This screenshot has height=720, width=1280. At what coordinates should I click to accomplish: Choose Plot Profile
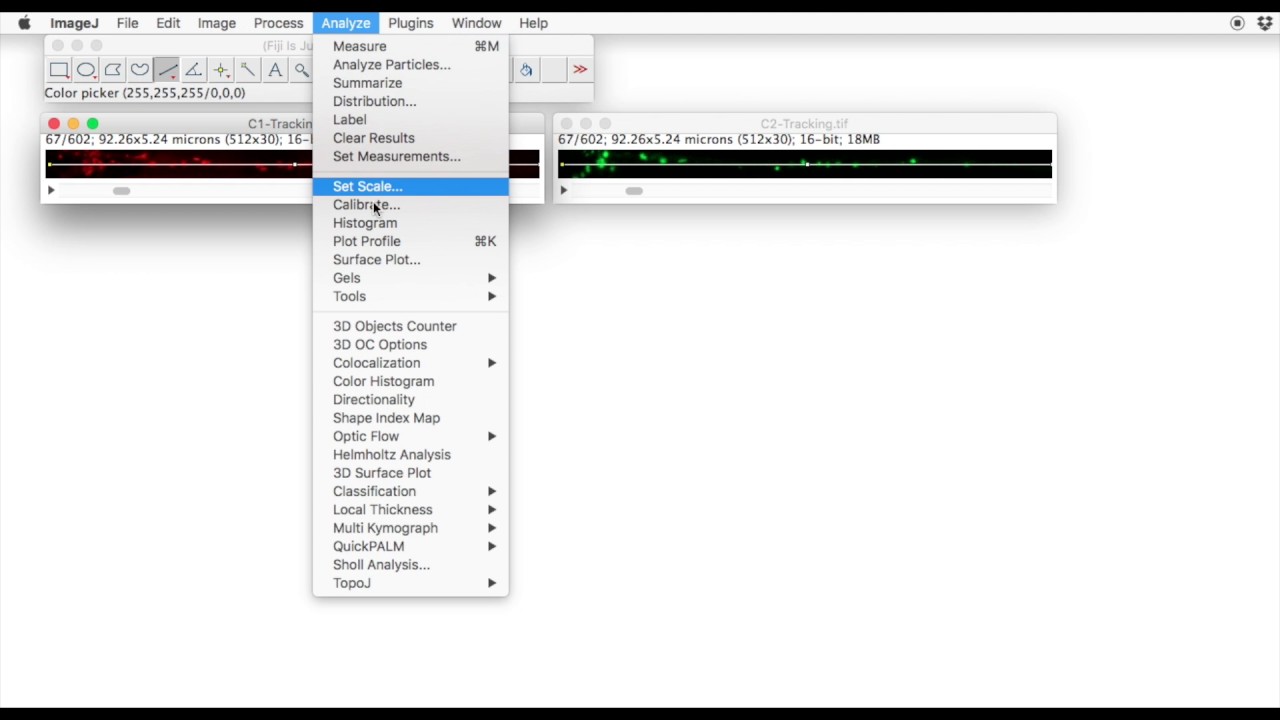pyautogui.click(x=410, y=241)
